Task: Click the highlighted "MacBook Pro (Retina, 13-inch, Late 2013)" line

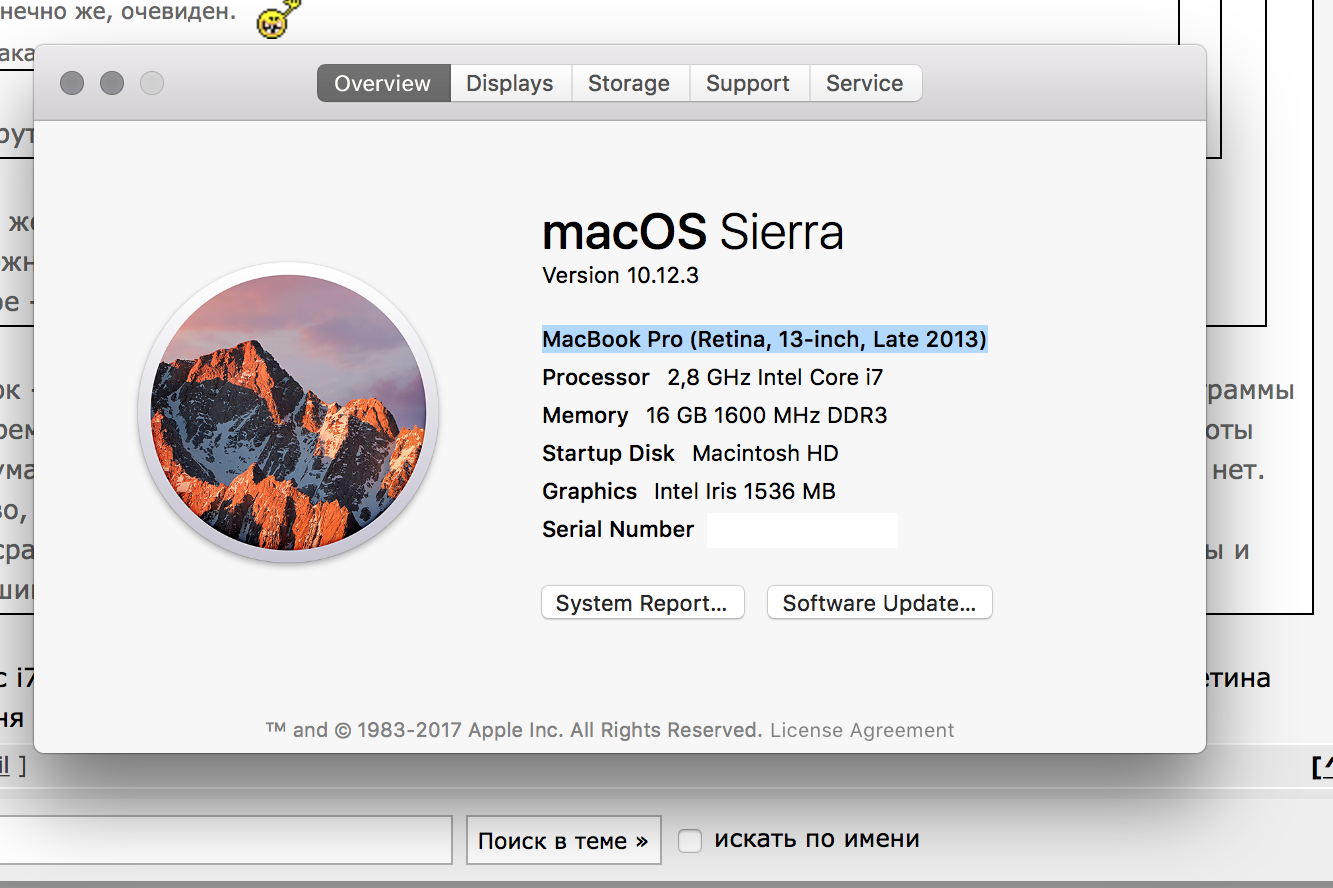Action: coord(764,340)
